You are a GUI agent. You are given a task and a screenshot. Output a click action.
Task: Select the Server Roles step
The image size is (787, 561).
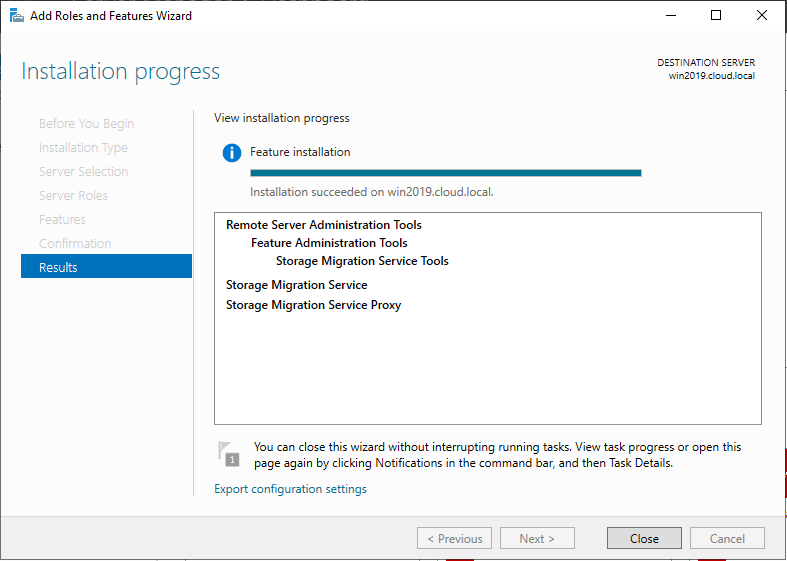tap(73, 196)
